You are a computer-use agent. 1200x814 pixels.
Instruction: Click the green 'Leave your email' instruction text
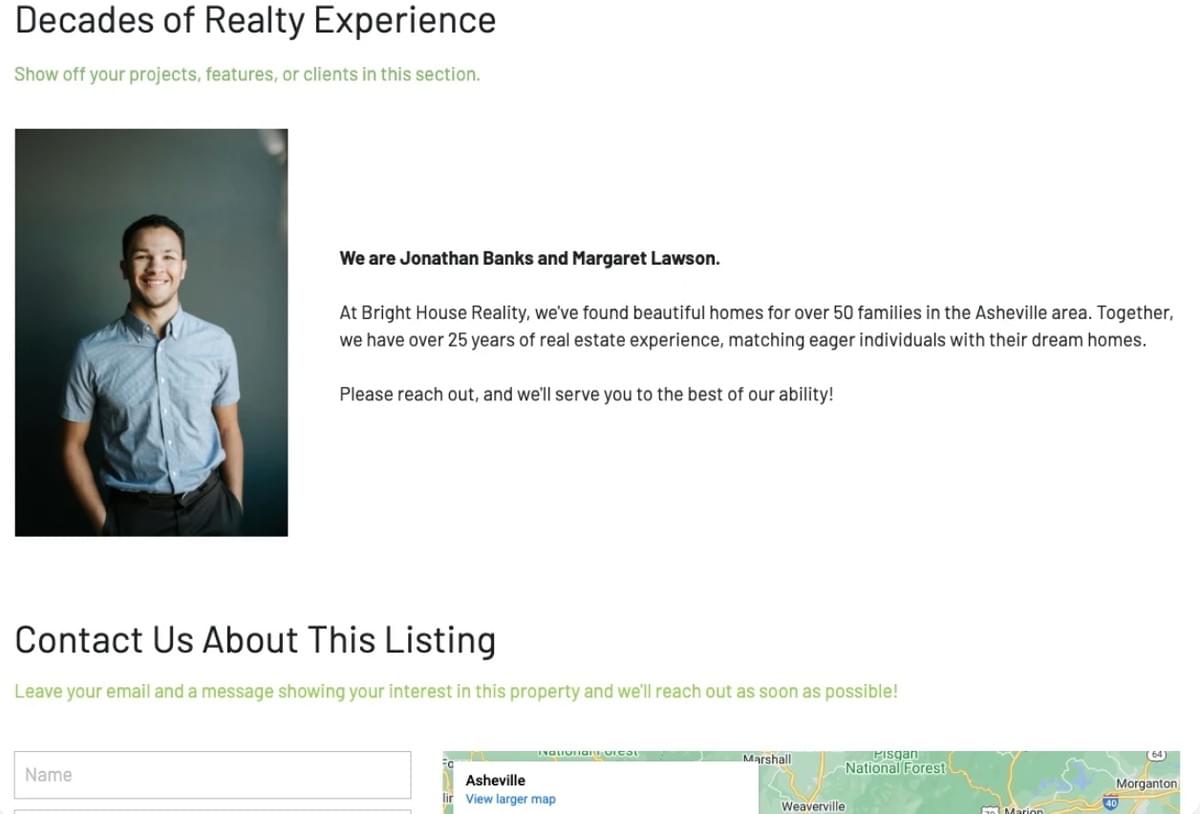click(456, 691)
